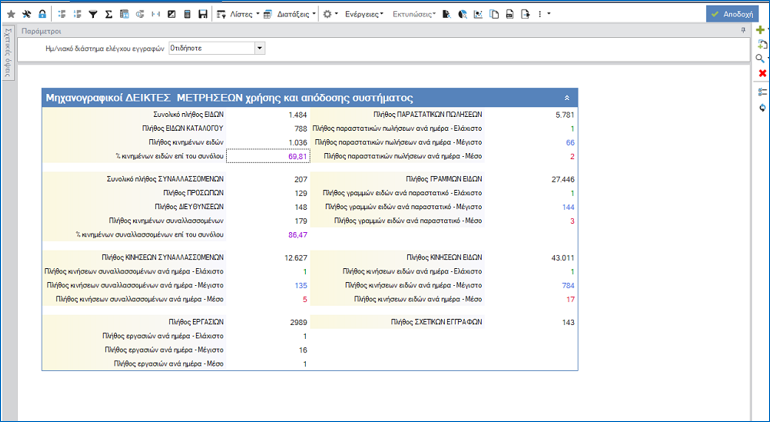Open the funnel filter tool
The height and width of the screenshot is (422, 770).
[x=93, y=14]
